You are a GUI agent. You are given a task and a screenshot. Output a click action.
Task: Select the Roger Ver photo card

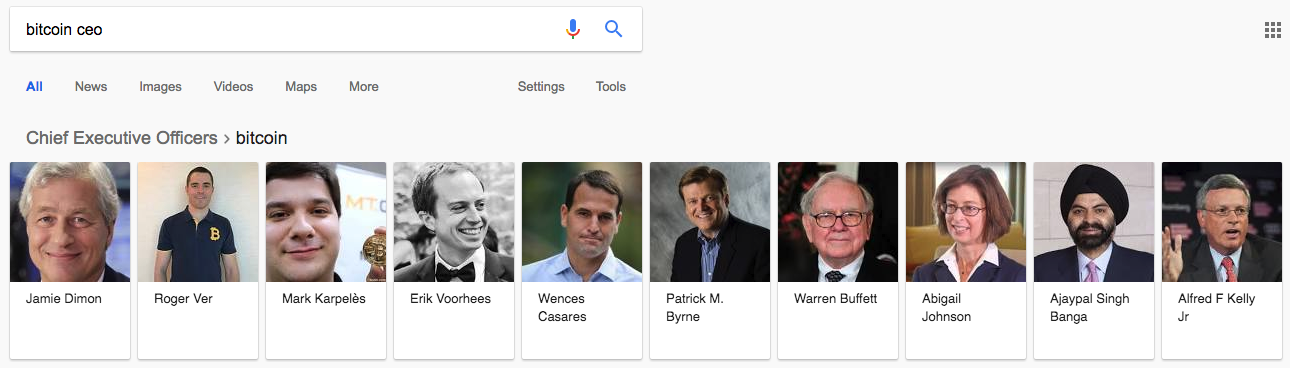(x=198, y=260)
